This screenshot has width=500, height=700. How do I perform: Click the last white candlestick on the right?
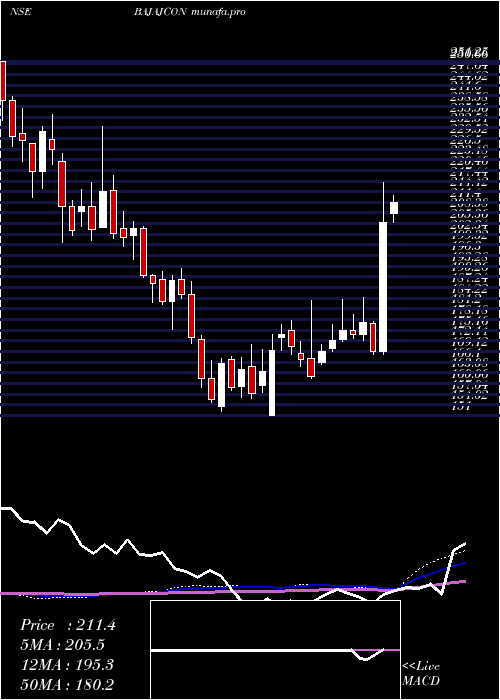coord(394,208)
